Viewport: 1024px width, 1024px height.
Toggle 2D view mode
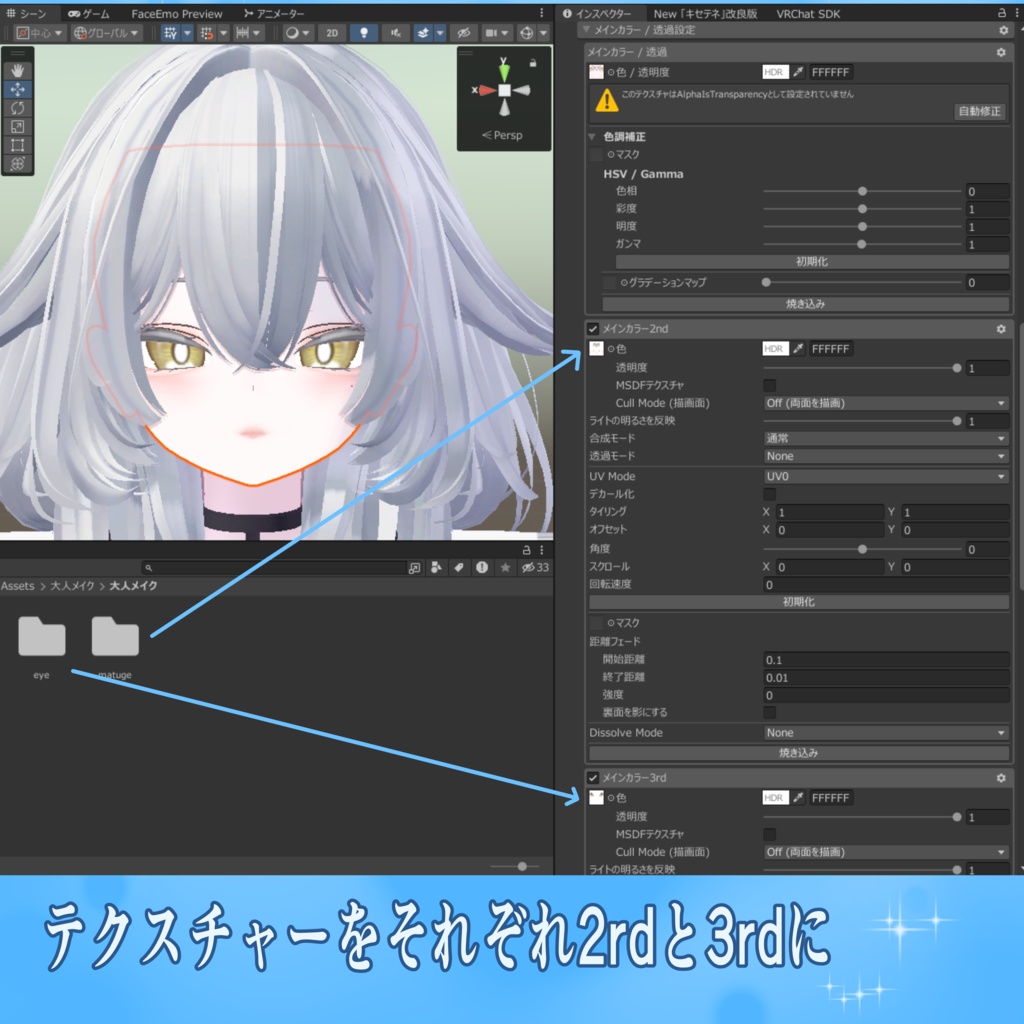click(332, 33)
